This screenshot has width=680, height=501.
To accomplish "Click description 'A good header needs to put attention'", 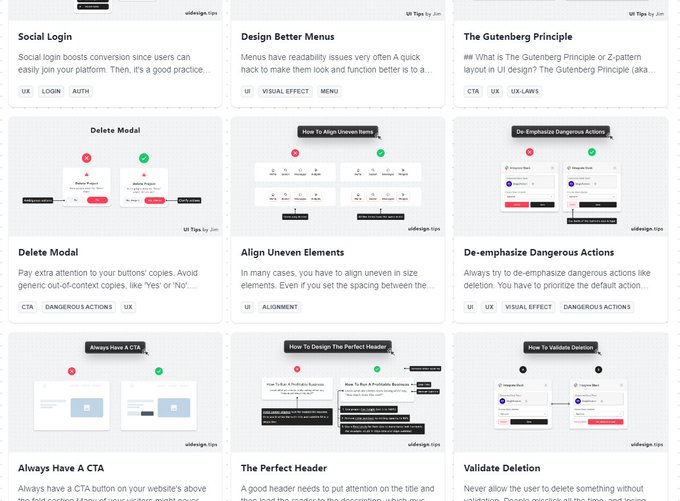I will point(337,493).
